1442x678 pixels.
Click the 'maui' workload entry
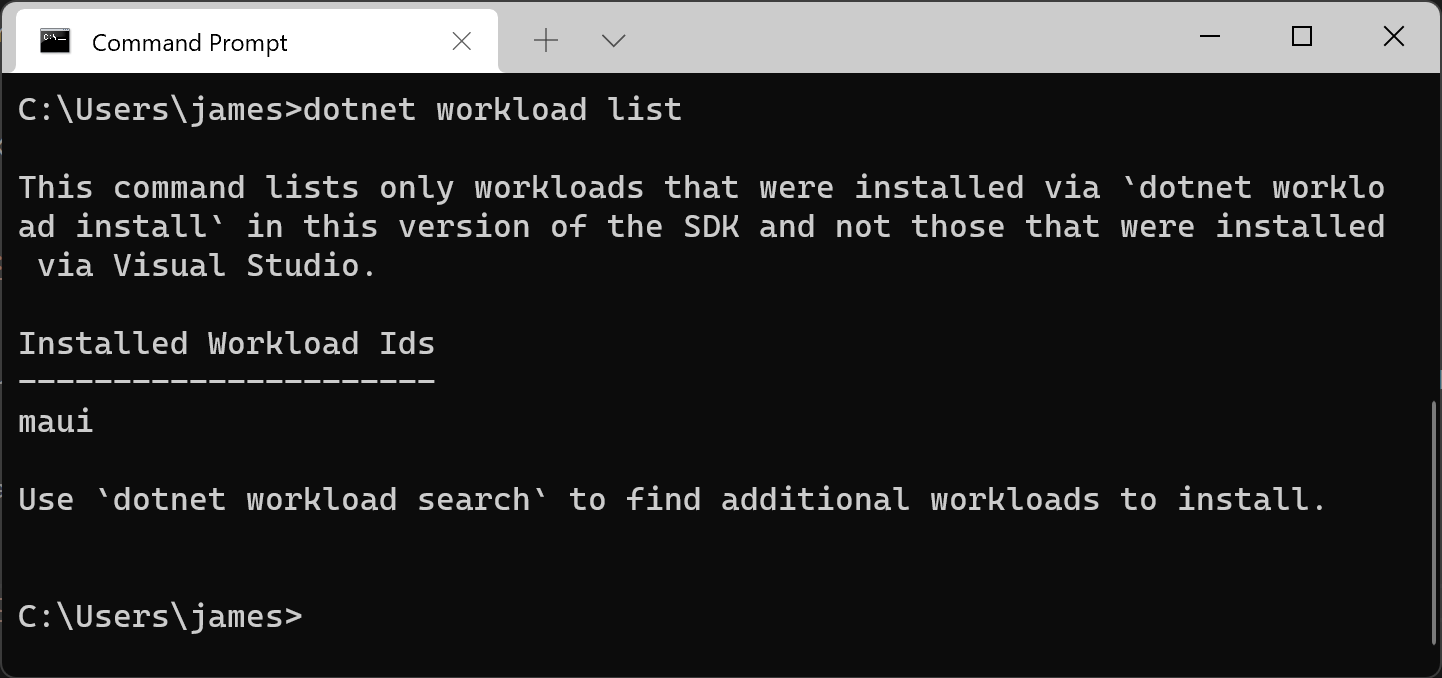click(56, 421)
